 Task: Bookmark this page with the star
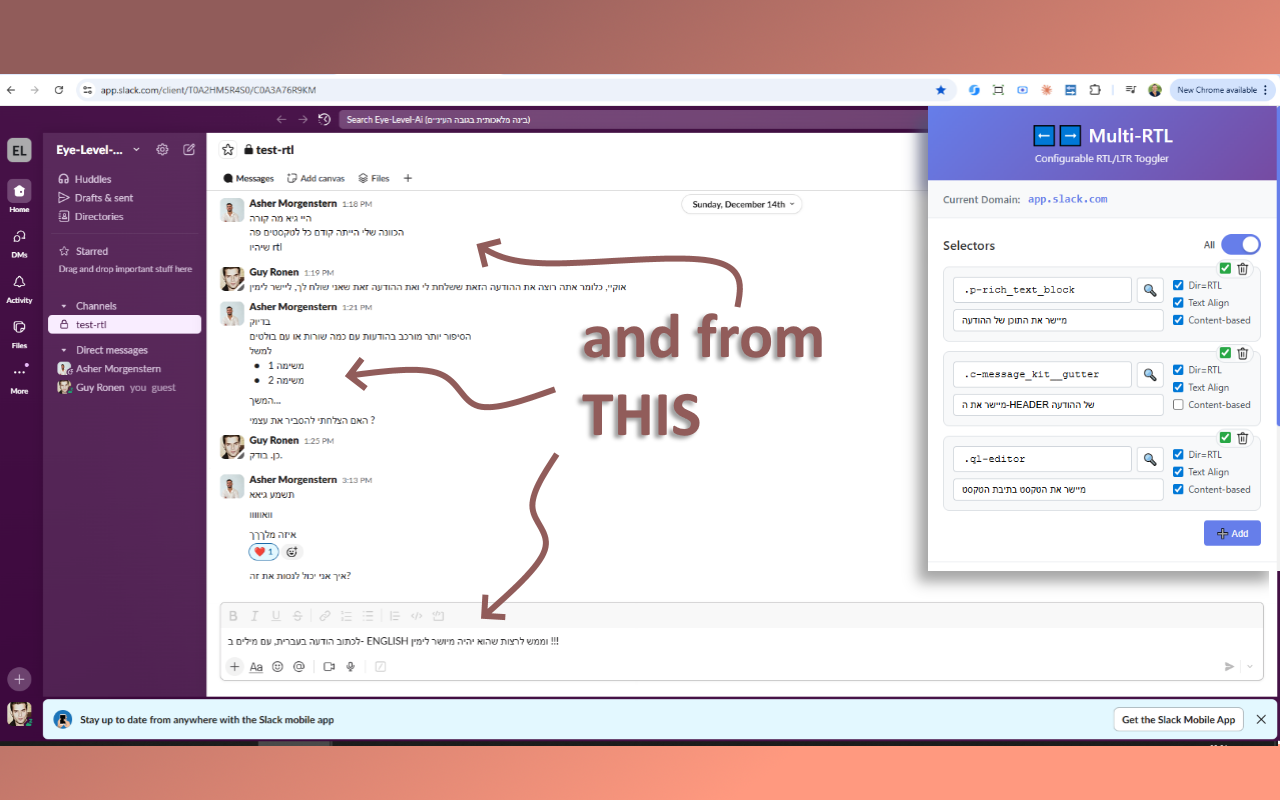[x=940, y=90]
